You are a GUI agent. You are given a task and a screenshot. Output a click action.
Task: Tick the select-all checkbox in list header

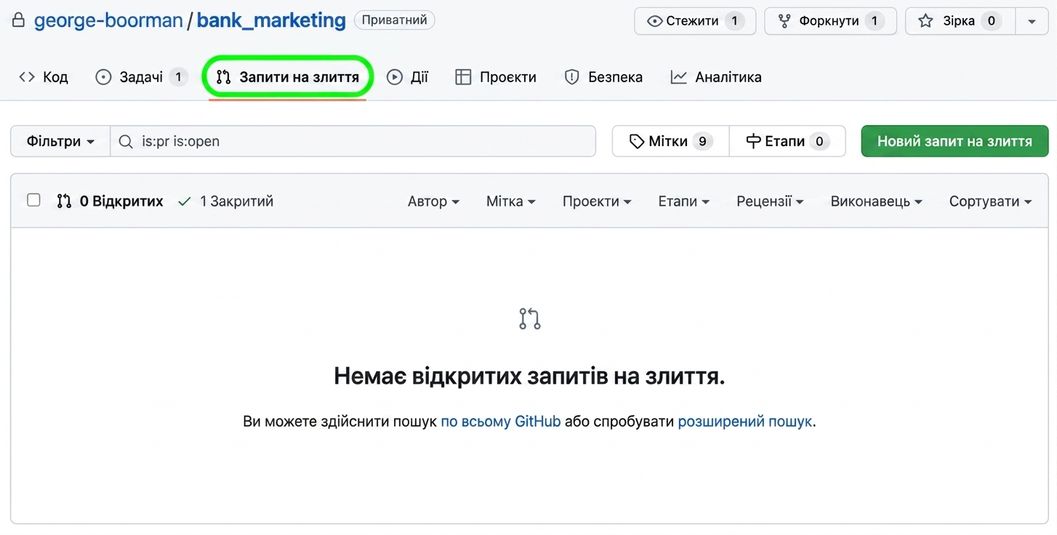click(x=34, y=200)
